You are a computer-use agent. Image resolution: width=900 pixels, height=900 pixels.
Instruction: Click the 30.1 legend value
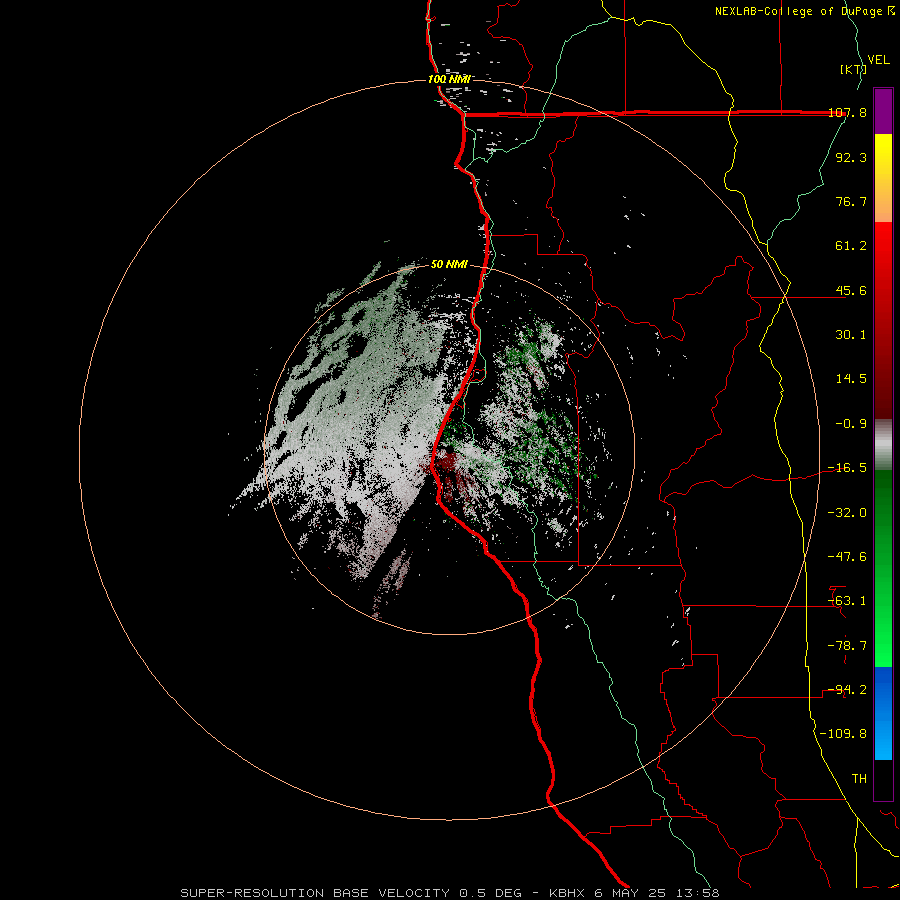click(x=851, y=335)
